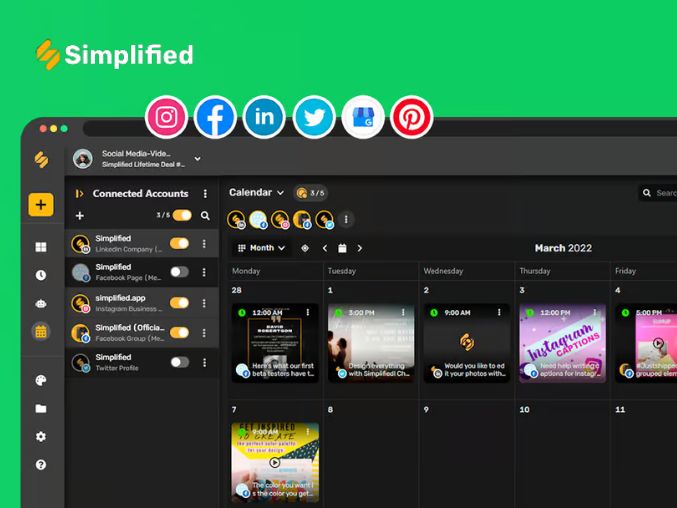The width and height of the screenshot is (677, 508).
Task: Open the AI robot icon in sidebar
Action: click(41, 303)
